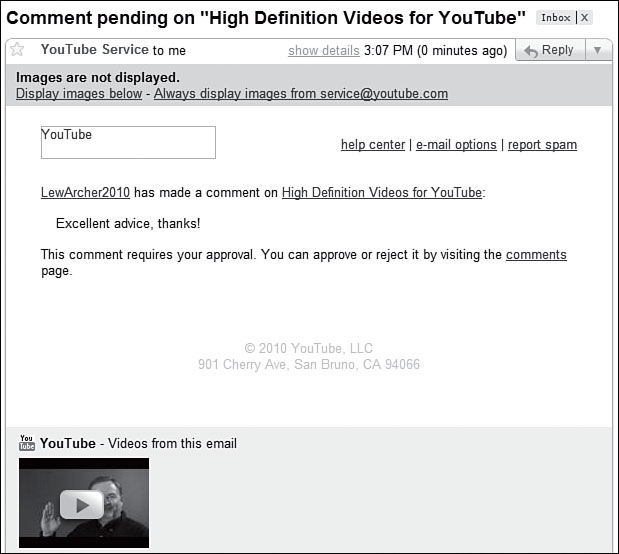Image resolution: width=619 pixels, height=554 pixels.
Task: Star this YouTube Service email
Action: [x=17, y=50]
